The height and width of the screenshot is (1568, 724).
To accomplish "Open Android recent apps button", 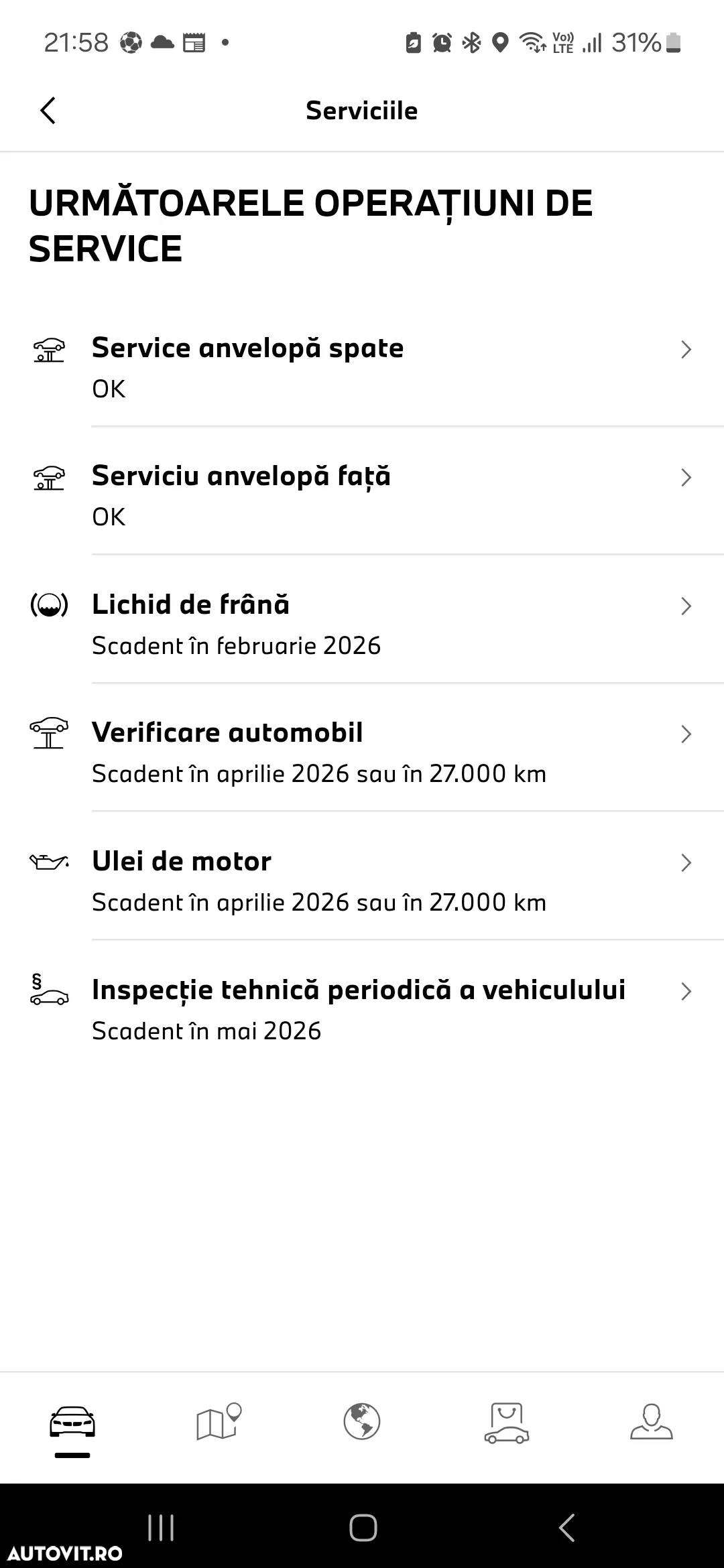I will pyautogui.click(x=161, y=1528).
